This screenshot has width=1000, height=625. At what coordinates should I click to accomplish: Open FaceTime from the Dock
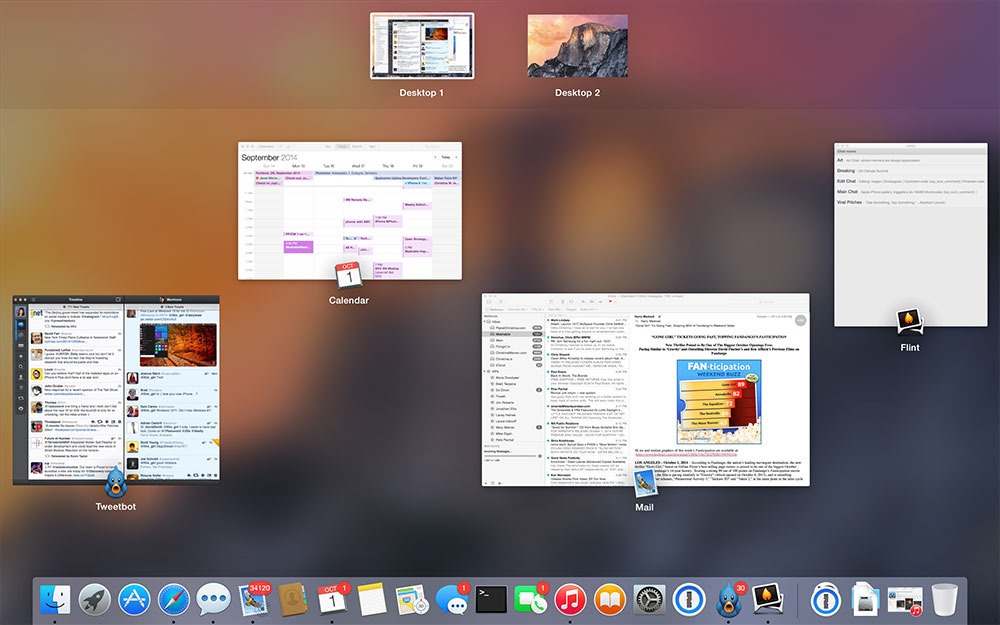point(529,600)
